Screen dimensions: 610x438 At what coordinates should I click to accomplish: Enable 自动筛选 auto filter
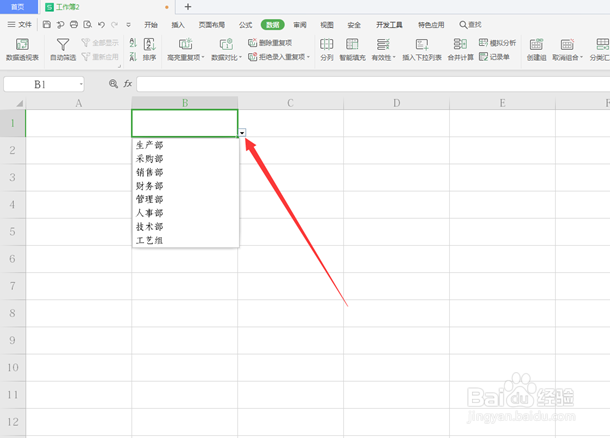[x=63, y=49]
